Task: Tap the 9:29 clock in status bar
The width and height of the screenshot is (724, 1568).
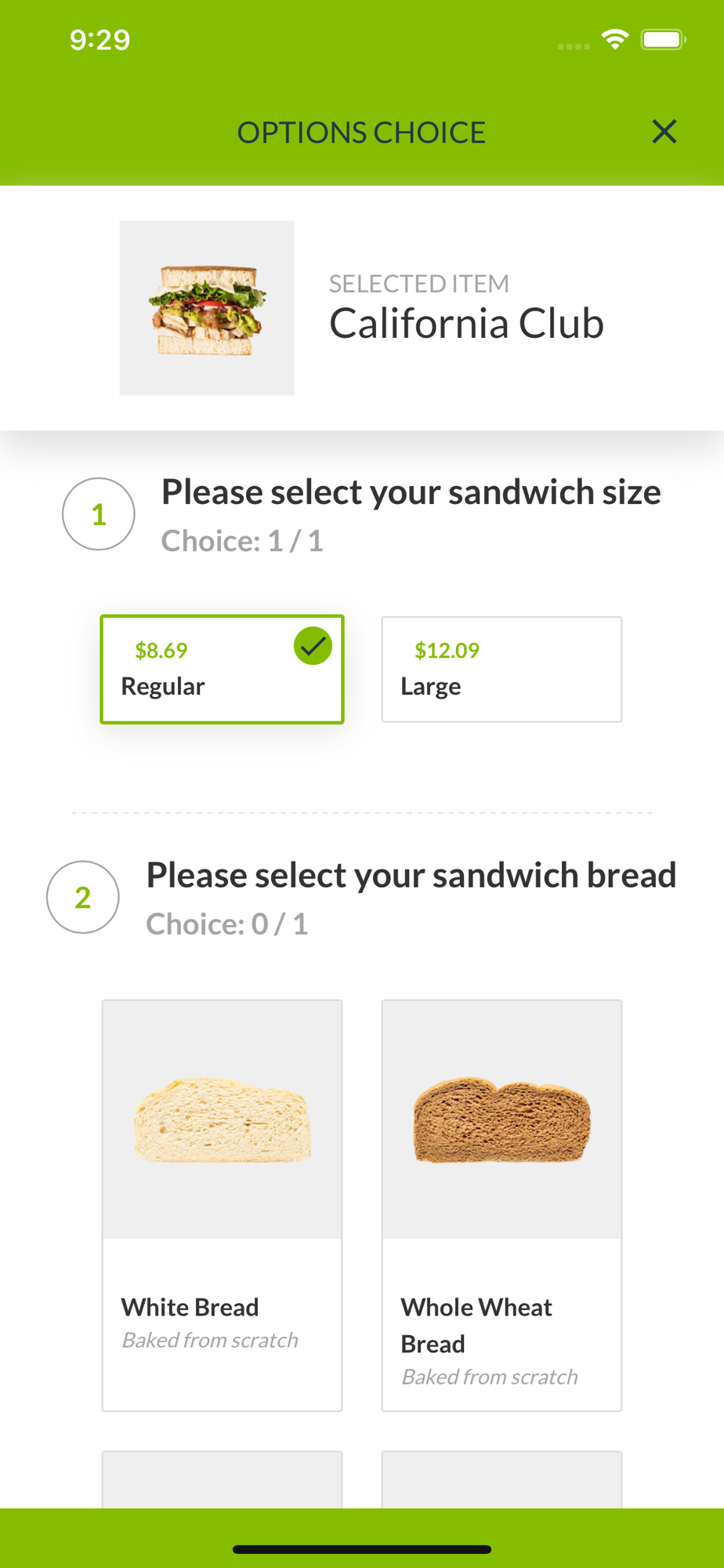Action: pos(100,40)
